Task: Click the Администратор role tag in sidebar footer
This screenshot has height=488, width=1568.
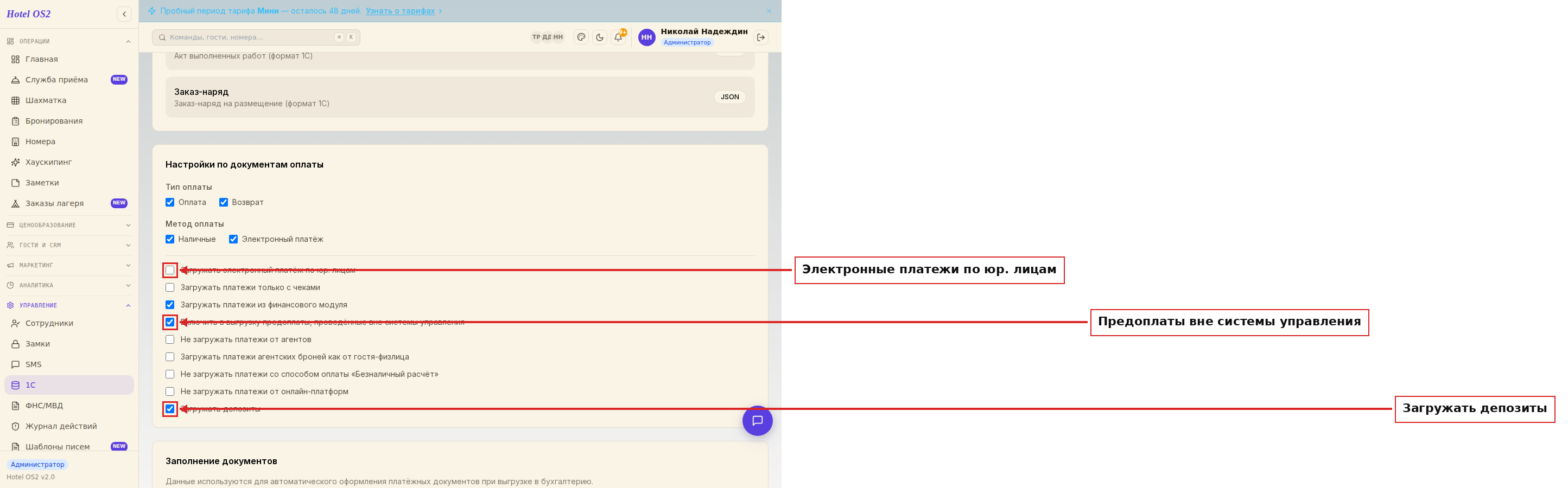Action: [x=37, y=465]
